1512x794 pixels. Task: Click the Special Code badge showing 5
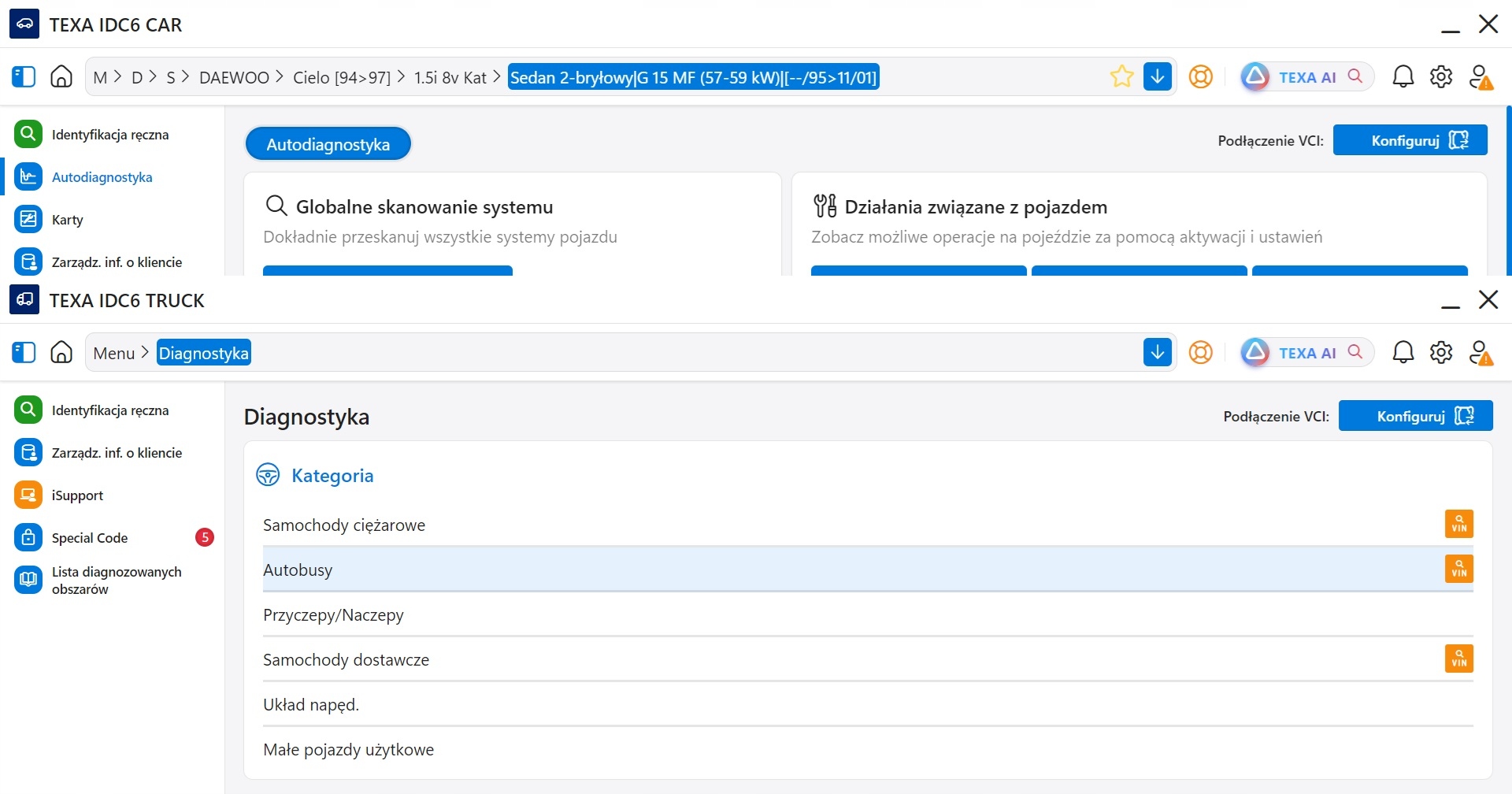[x=205, y=537]
